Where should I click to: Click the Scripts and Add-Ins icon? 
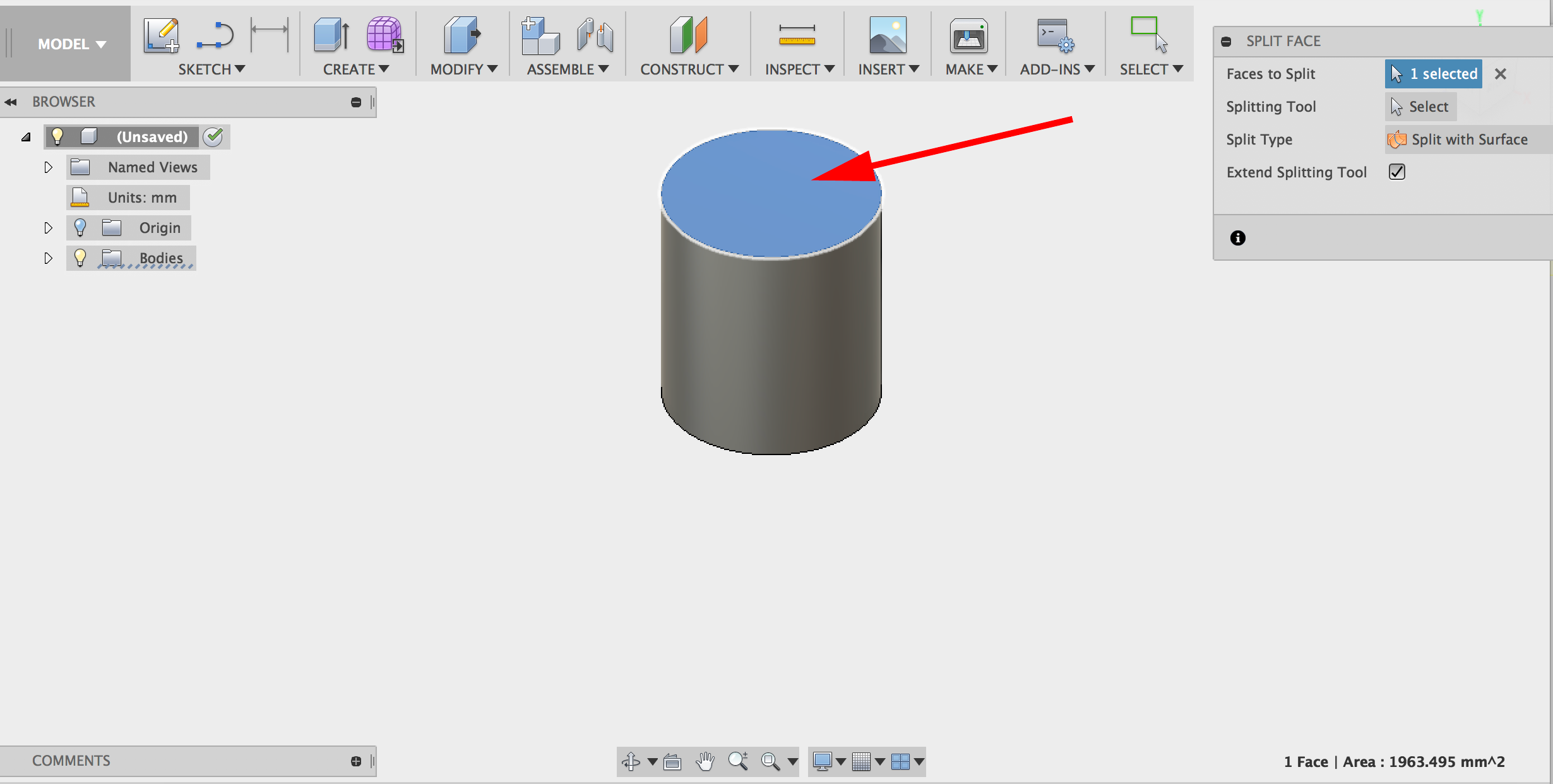pos(1055,35)
